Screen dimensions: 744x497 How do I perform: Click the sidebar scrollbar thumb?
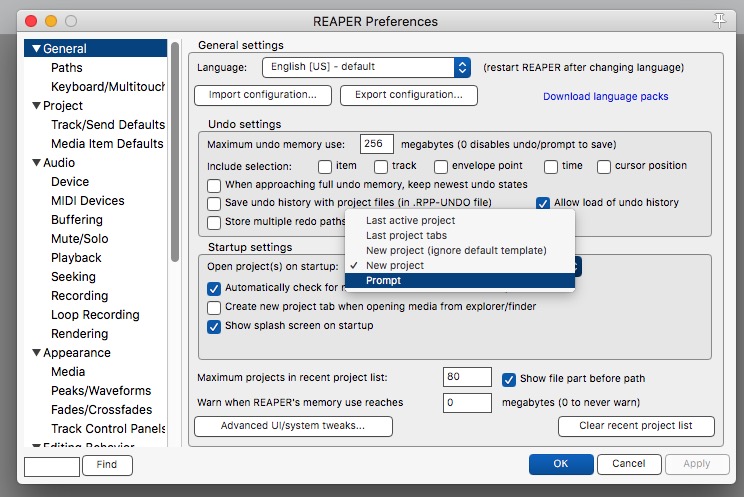coord(175,152)
